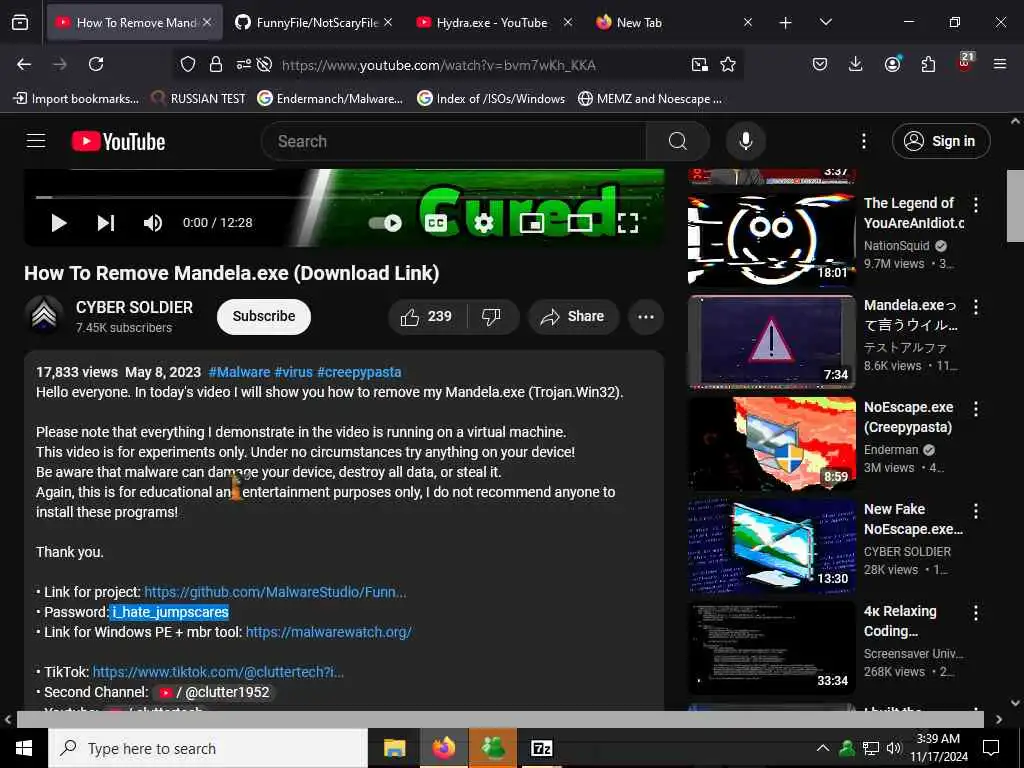Viewport: 1024px width, 768px height.
Task: Switch to Hydra.exe - YouTube tab
Action: pyautogui.click(x=492, y=23)
